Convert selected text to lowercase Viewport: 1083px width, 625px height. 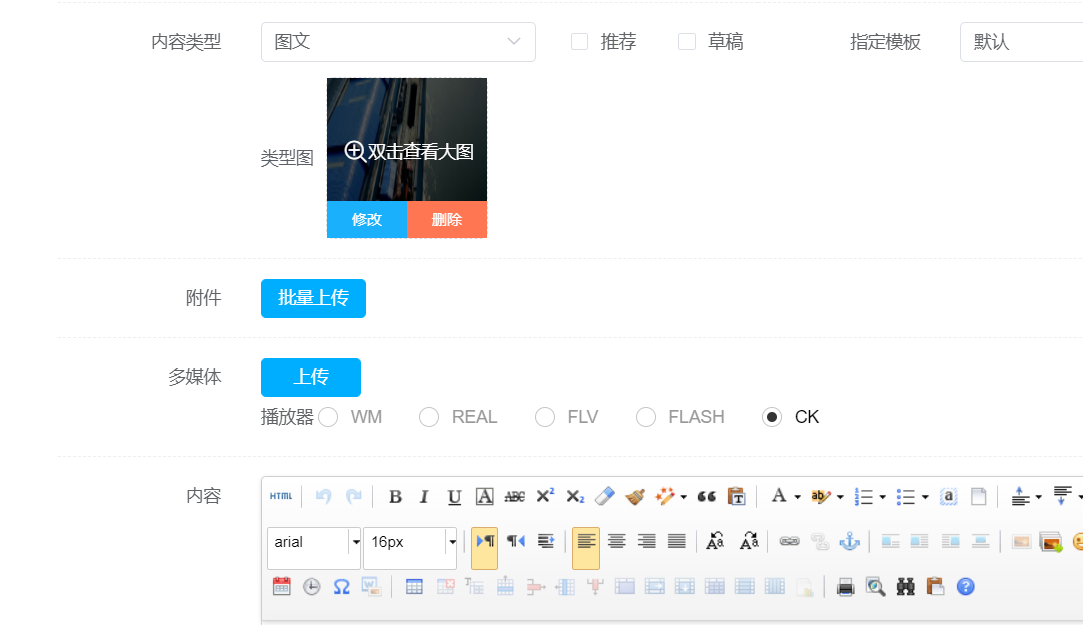point(749,541)
